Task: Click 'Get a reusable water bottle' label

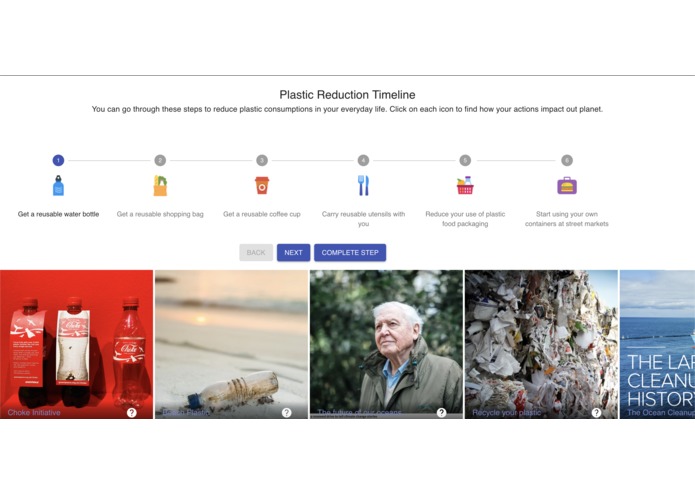Action: click(58, 214)
